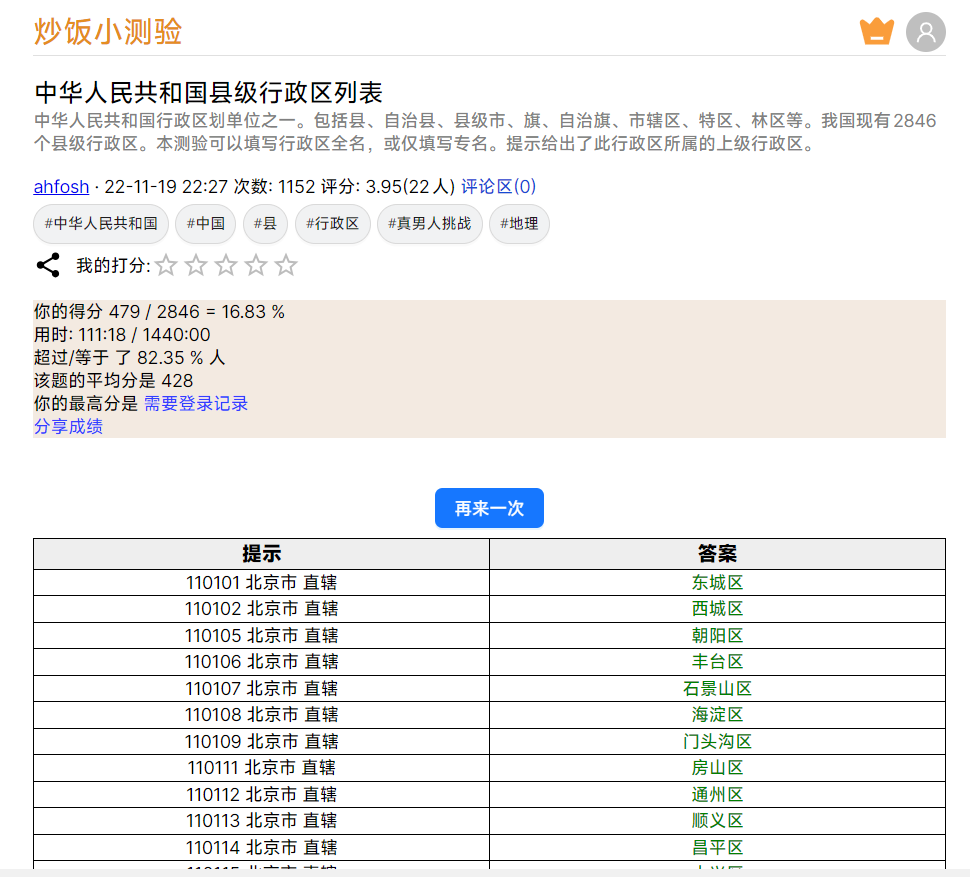Click hint cell 110112 北京市 直辖
The width and height of the screenshot is (970, 877).
(x=262, y=794)
